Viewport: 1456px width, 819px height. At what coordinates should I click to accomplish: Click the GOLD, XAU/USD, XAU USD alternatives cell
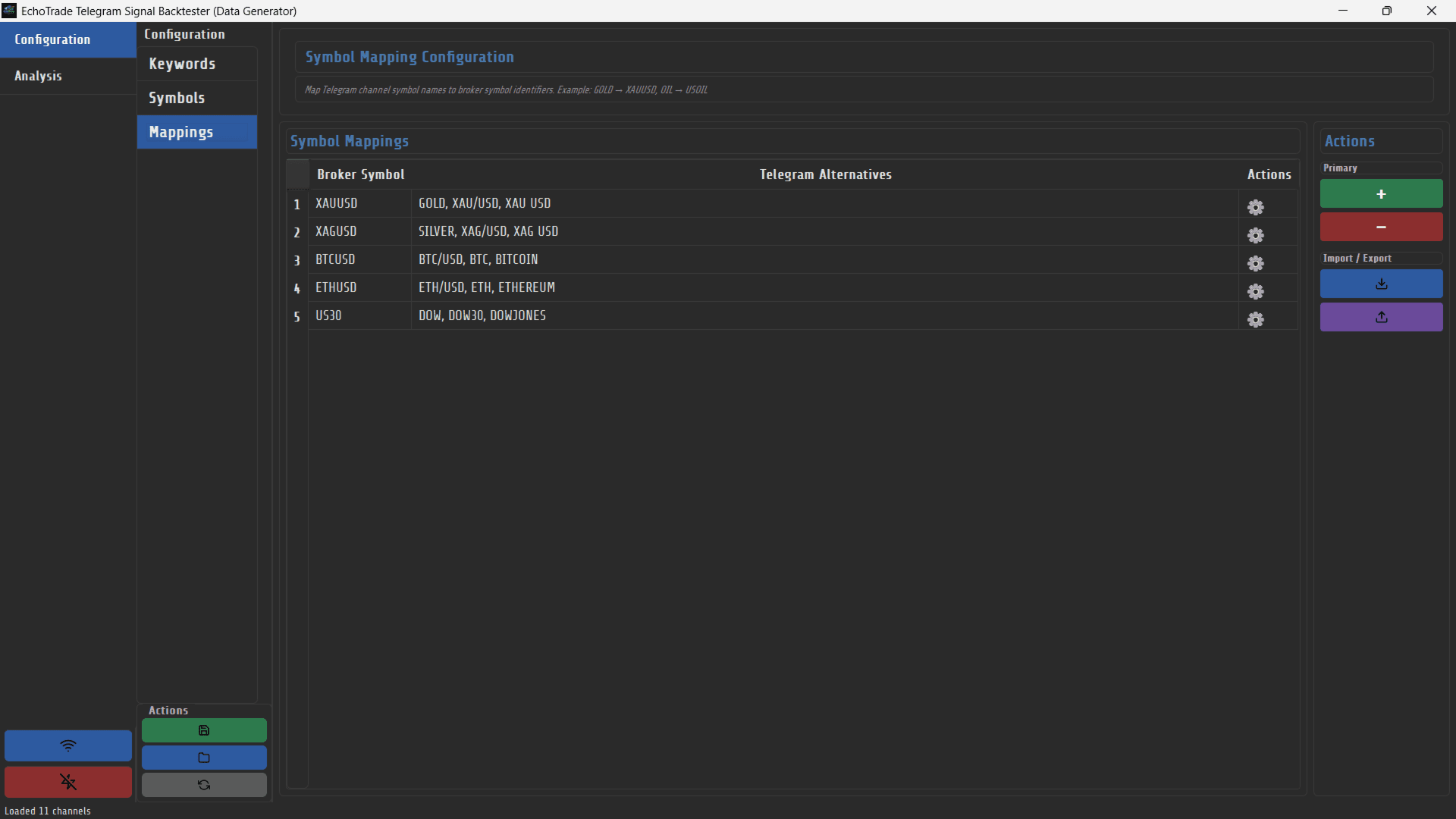pos(825,203)
